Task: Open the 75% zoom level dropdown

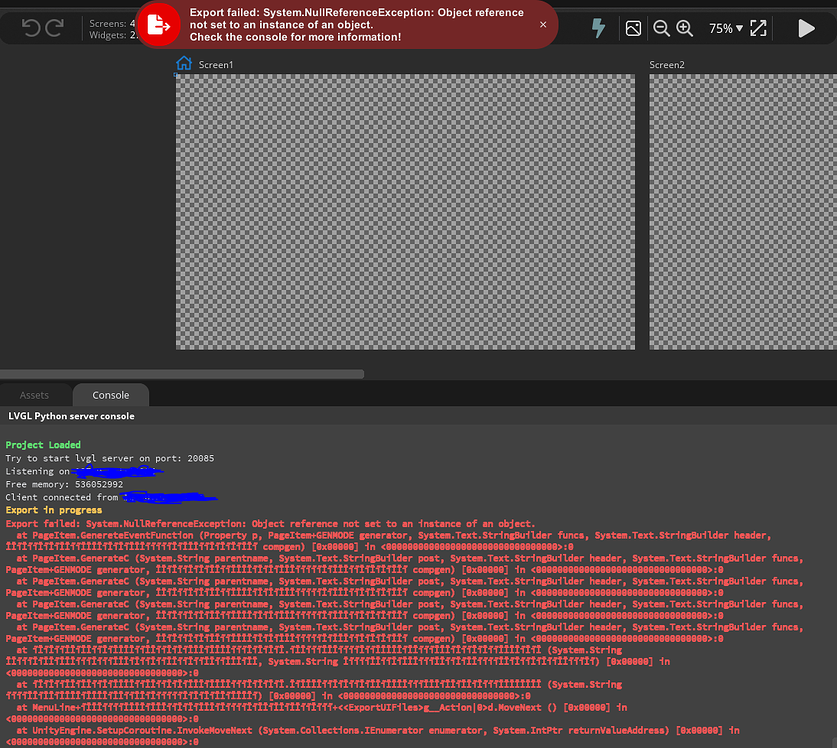Action: (725, 28)
